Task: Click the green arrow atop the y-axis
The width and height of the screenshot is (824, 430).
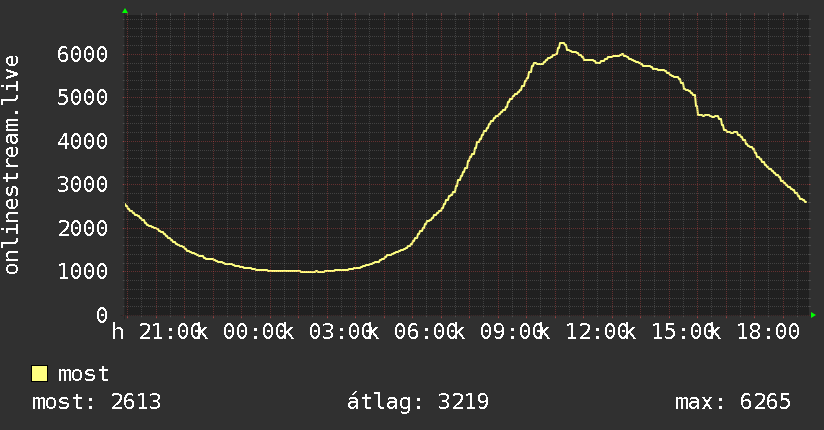Action: (x=125, y=11)
